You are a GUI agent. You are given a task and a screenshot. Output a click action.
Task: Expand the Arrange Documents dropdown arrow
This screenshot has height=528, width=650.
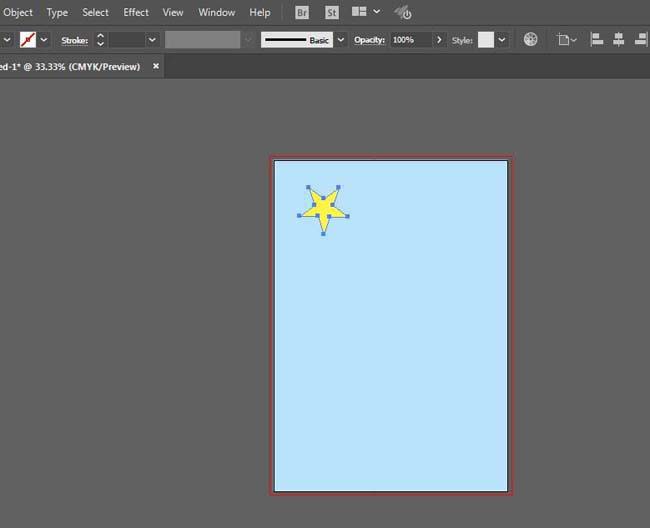[x=376, y=12]
